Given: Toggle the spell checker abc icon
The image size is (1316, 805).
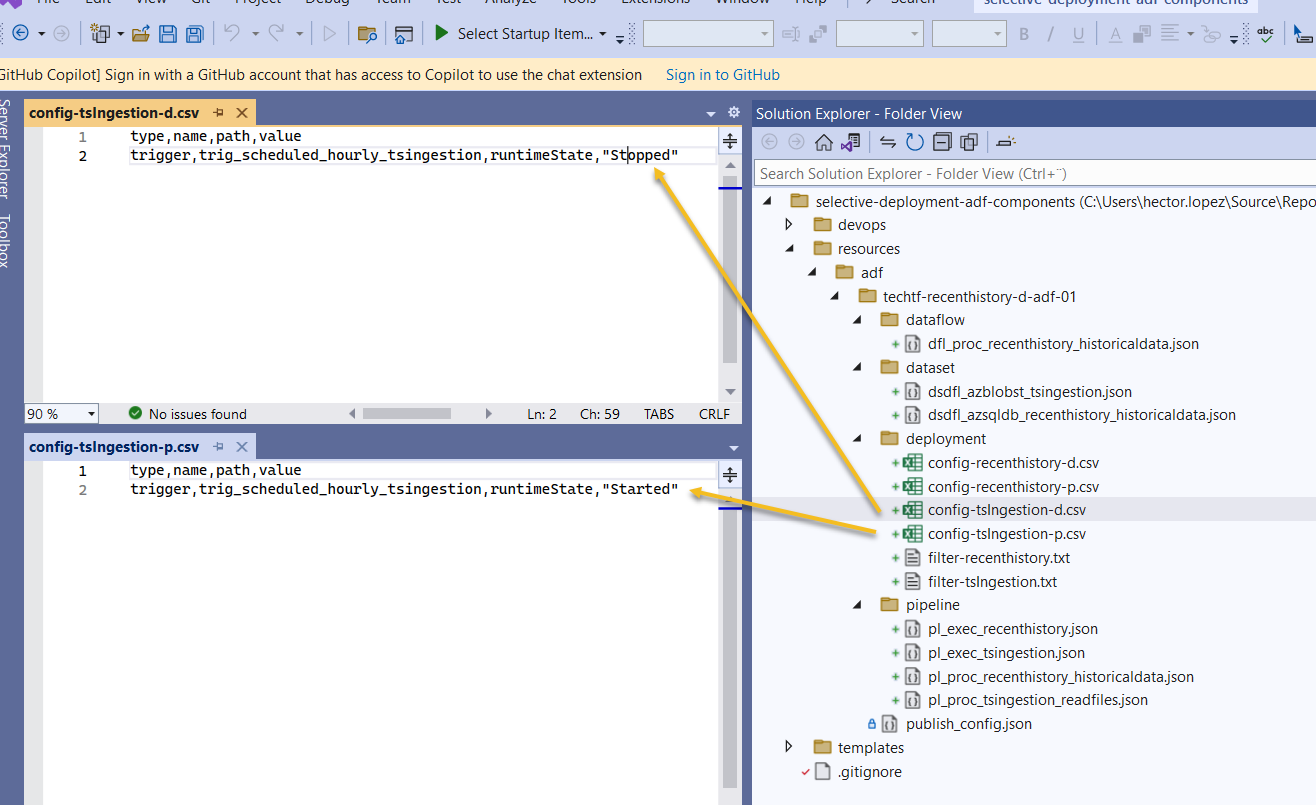Looking at the screenshot, I should [1264, 33].
